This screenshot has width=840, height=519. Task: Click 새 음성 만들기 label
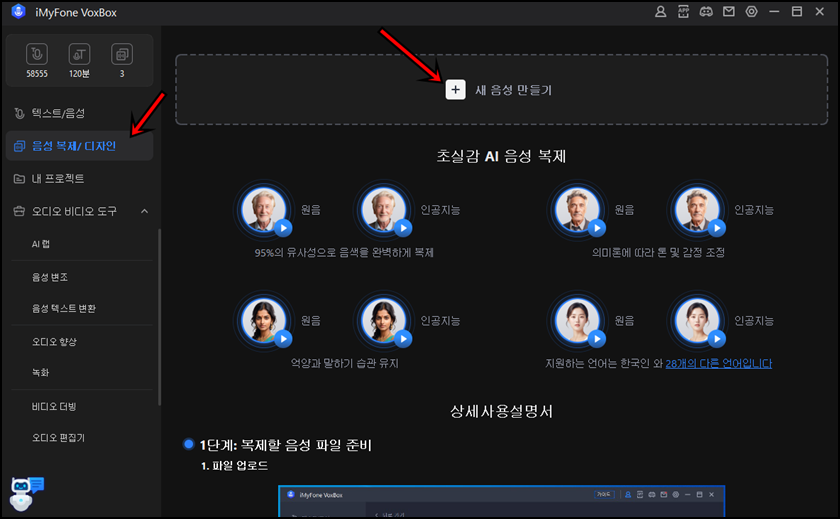(513, 90)
